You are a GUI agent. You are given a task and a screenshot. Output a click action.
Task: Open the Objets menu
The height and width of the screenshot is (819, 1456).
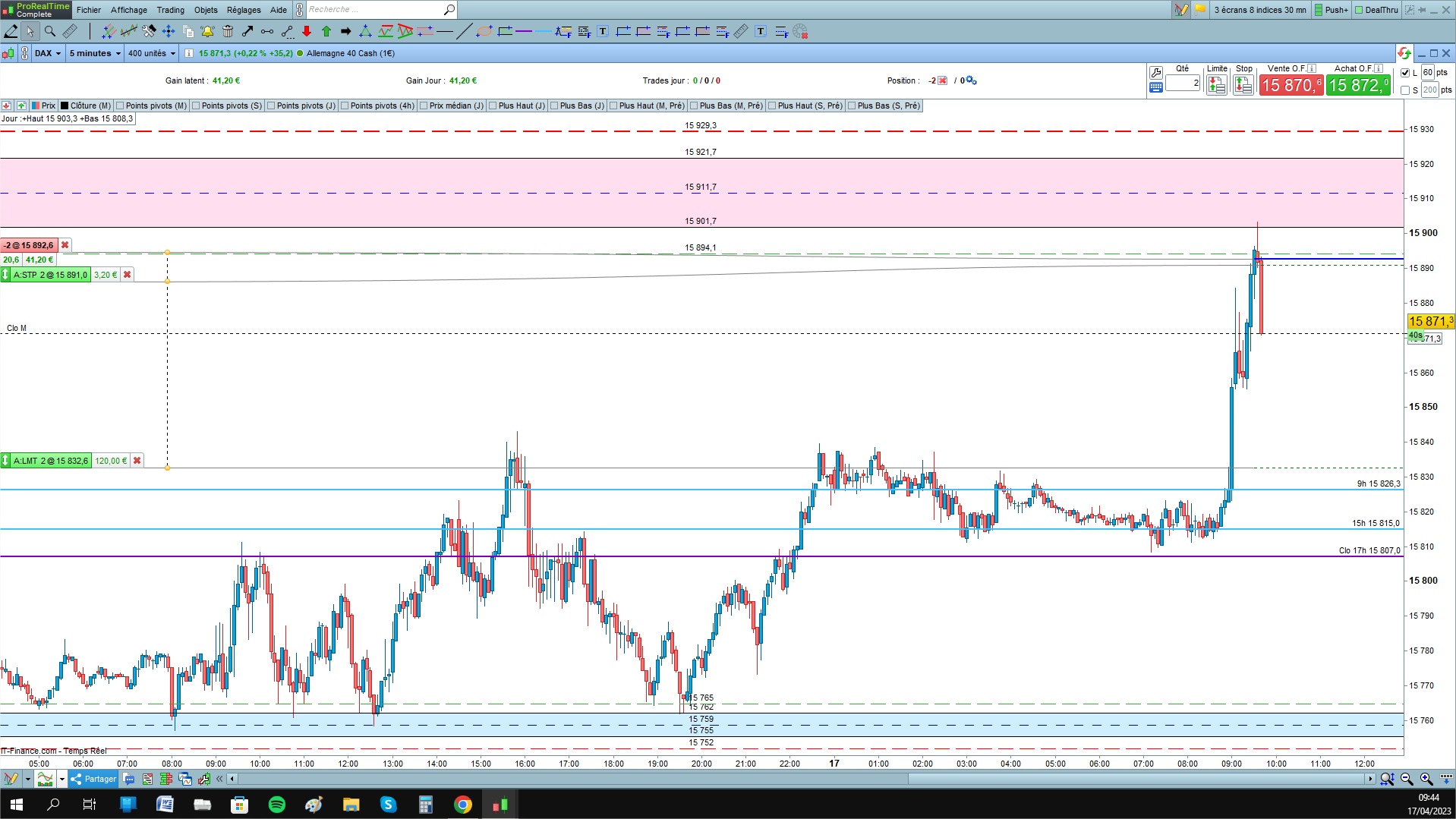206,10
